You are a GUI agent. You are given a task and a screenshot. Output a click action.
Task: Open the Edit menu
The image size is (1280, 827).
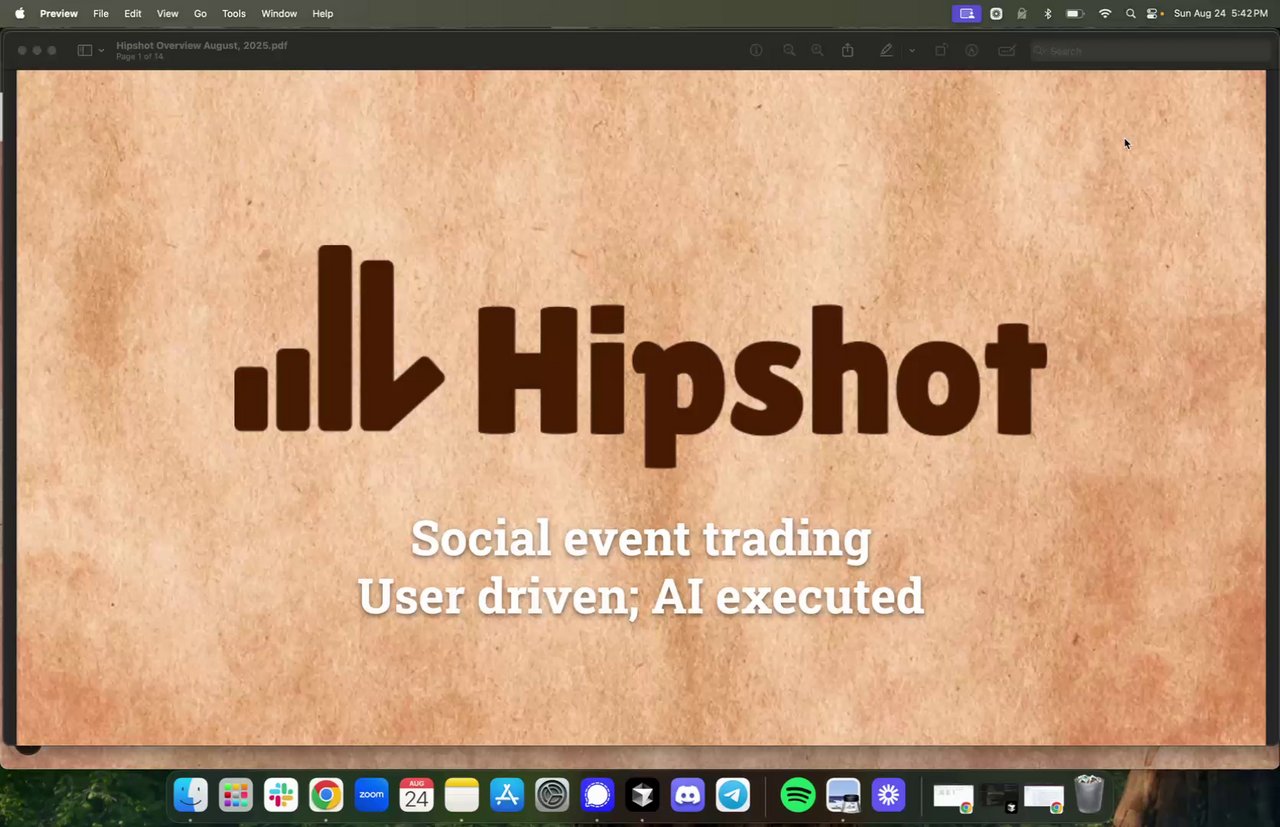tap(133, 13)
